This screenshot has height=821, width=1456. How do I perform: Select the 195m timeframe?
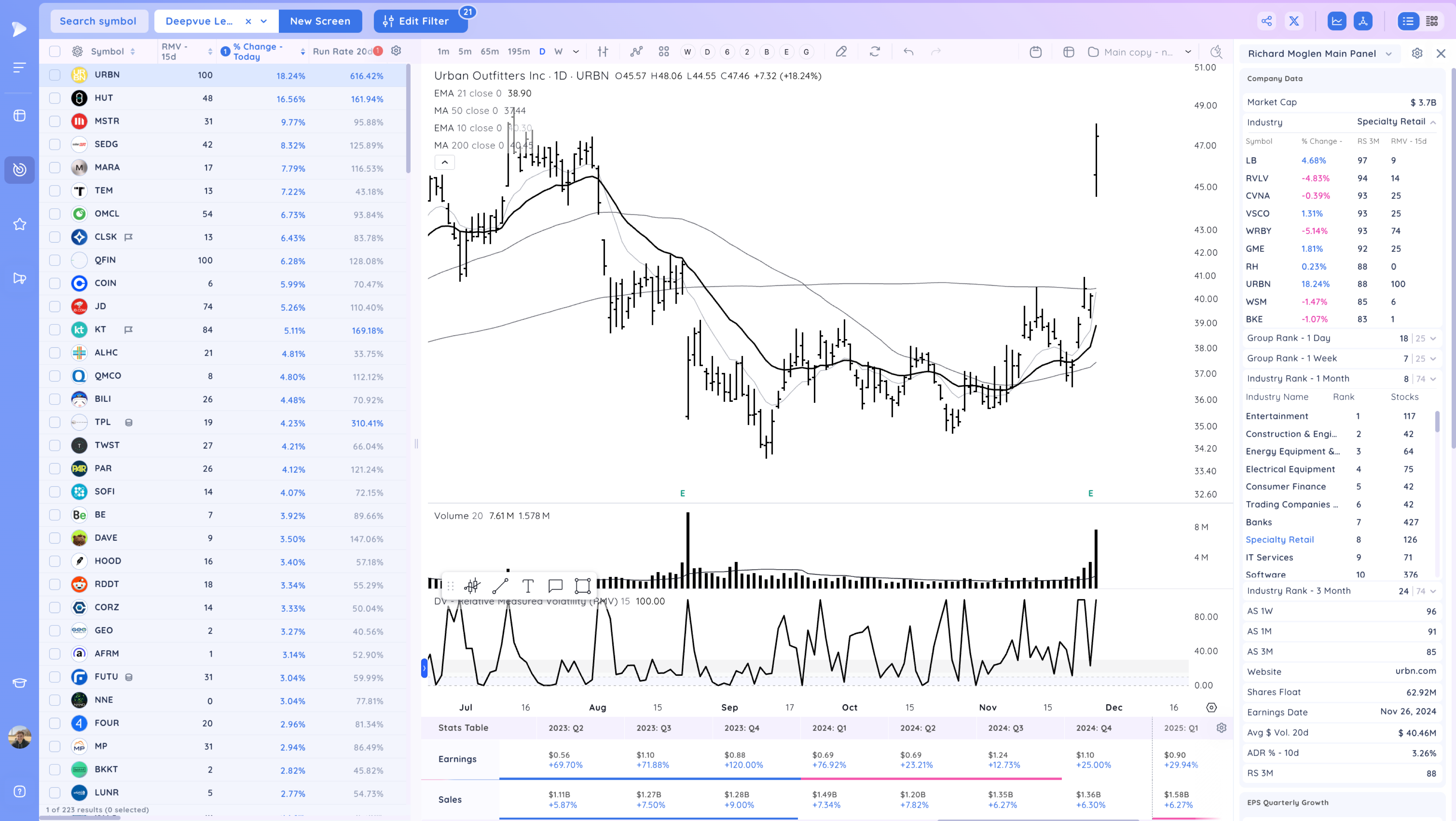coord(518,51)
